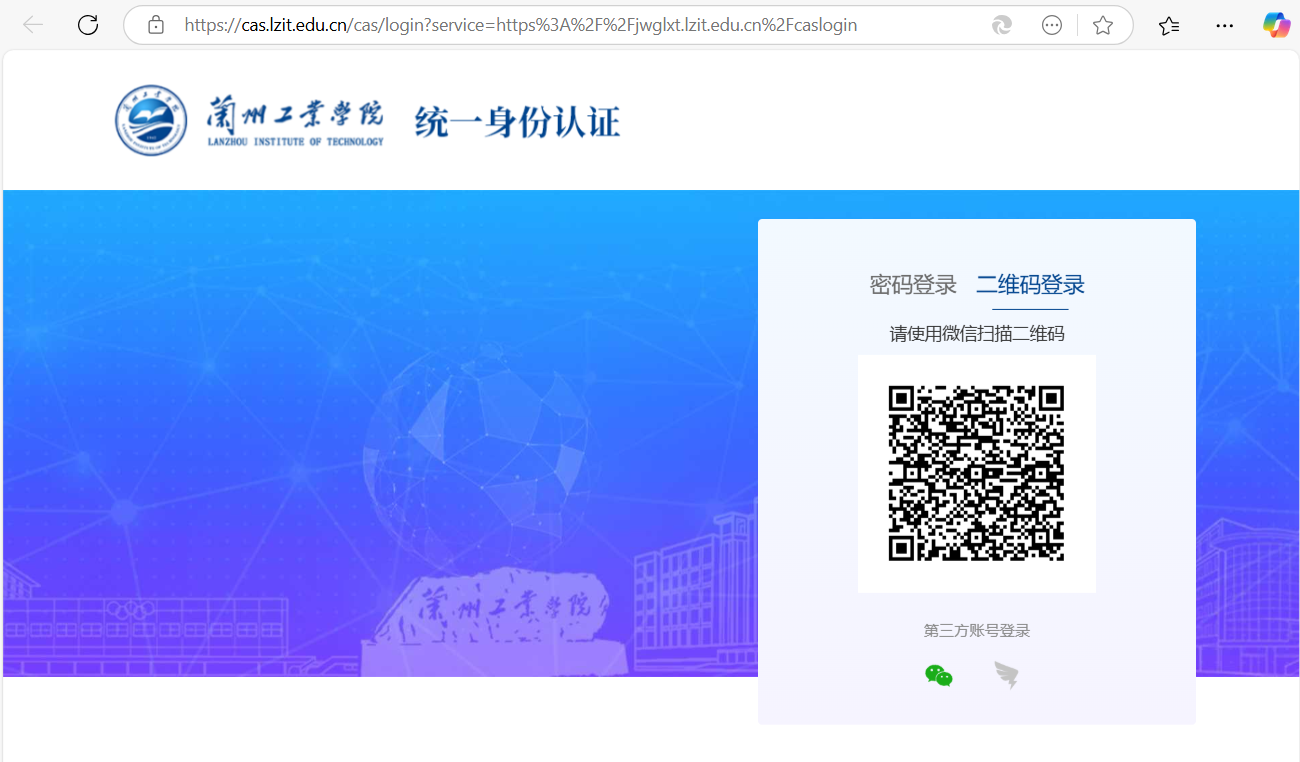Open the browser Settings and more menu
1300x762 pixels.
[1224, 25]
